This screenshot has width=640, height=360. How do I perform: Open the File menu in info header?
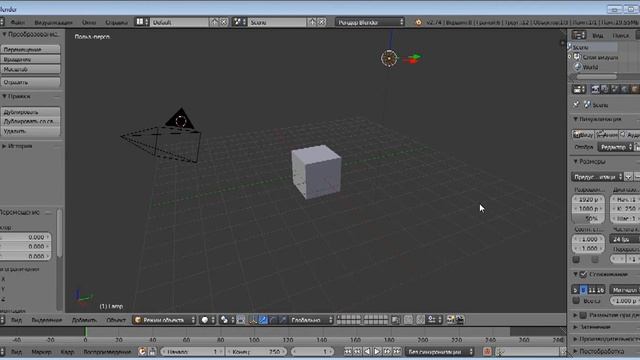point(17,22)
